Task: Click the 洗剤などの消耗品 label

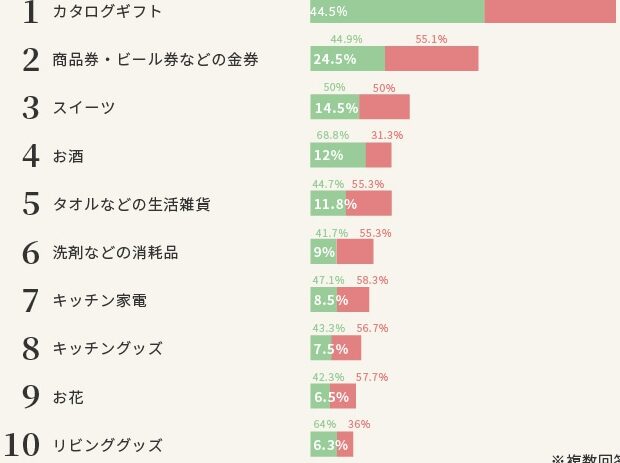Action: pos(115,253)
